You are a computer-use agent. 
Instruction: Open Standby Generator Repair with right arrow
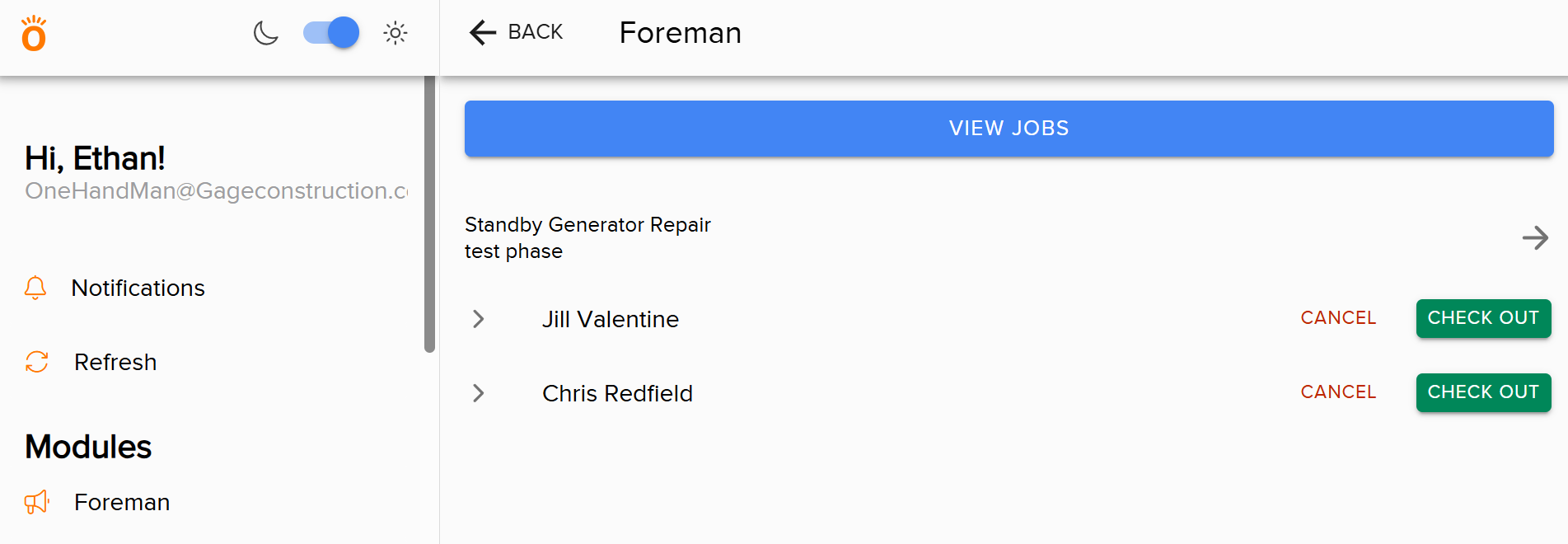1535,238
